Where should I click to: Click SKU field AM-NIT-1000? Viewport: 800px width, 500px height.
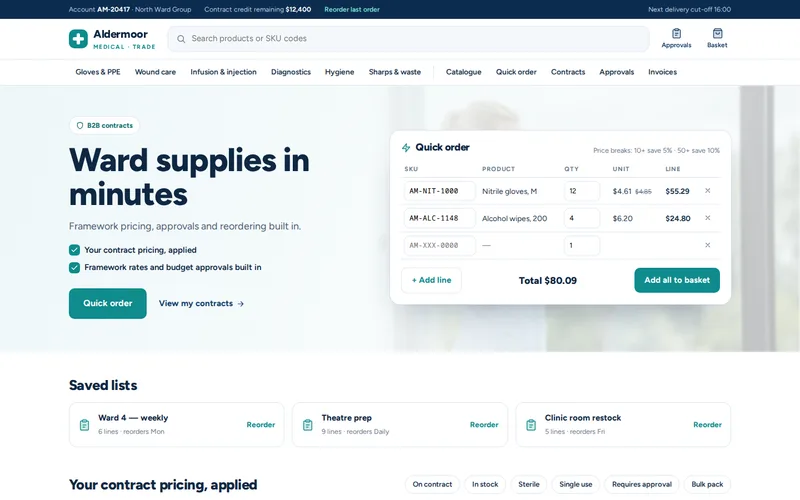tap(439, 191)
